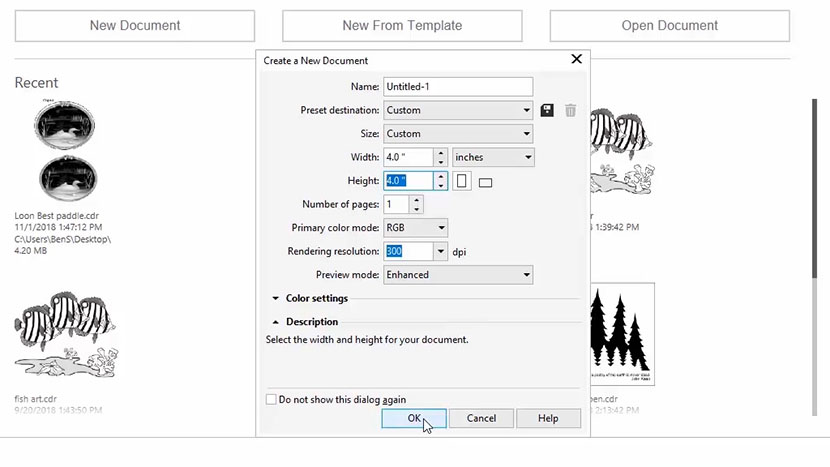830x467 pixels.
Task: Collapse the Description section
Action: 276,322
